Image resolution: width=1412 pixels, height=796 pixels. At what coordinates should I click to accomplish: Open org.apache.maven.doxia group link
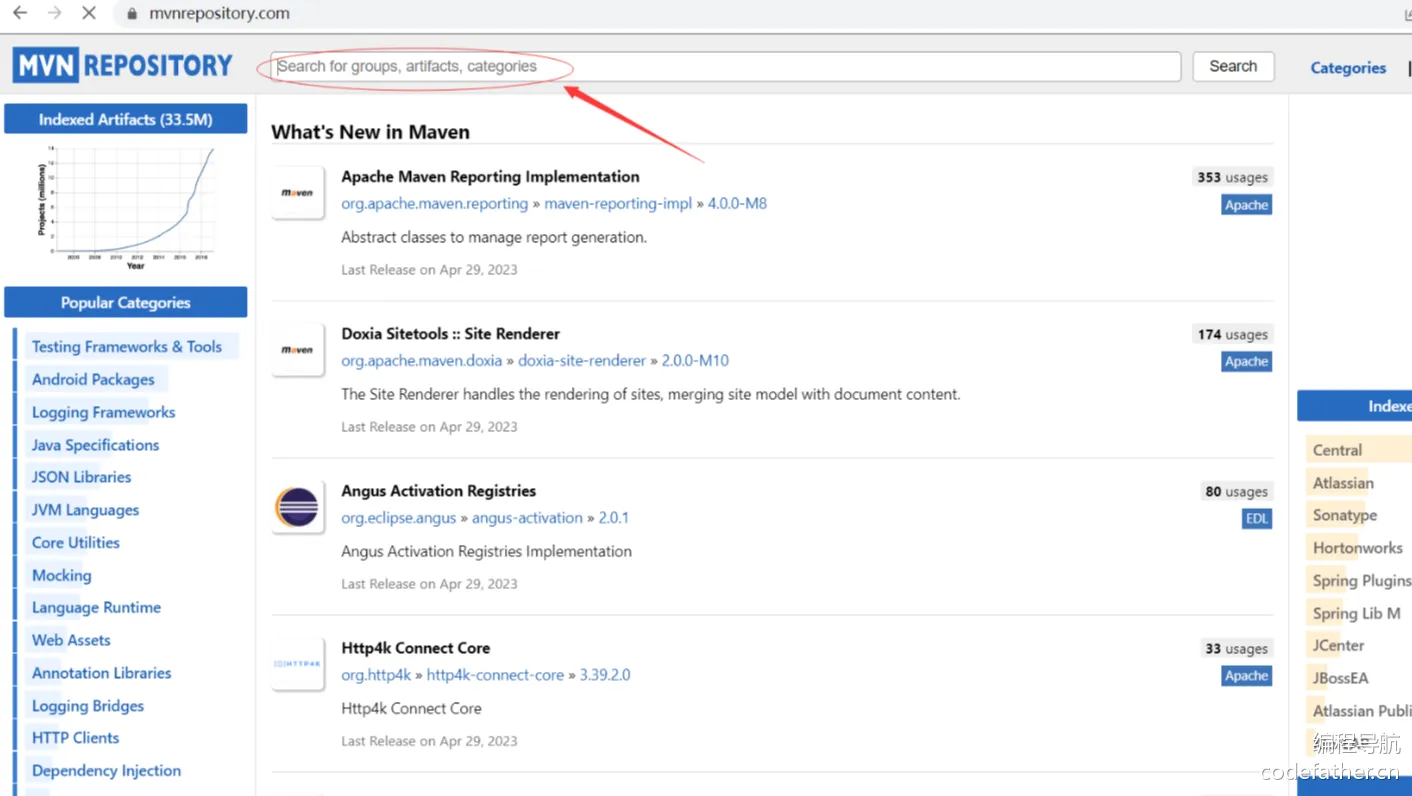pos(421,361)
